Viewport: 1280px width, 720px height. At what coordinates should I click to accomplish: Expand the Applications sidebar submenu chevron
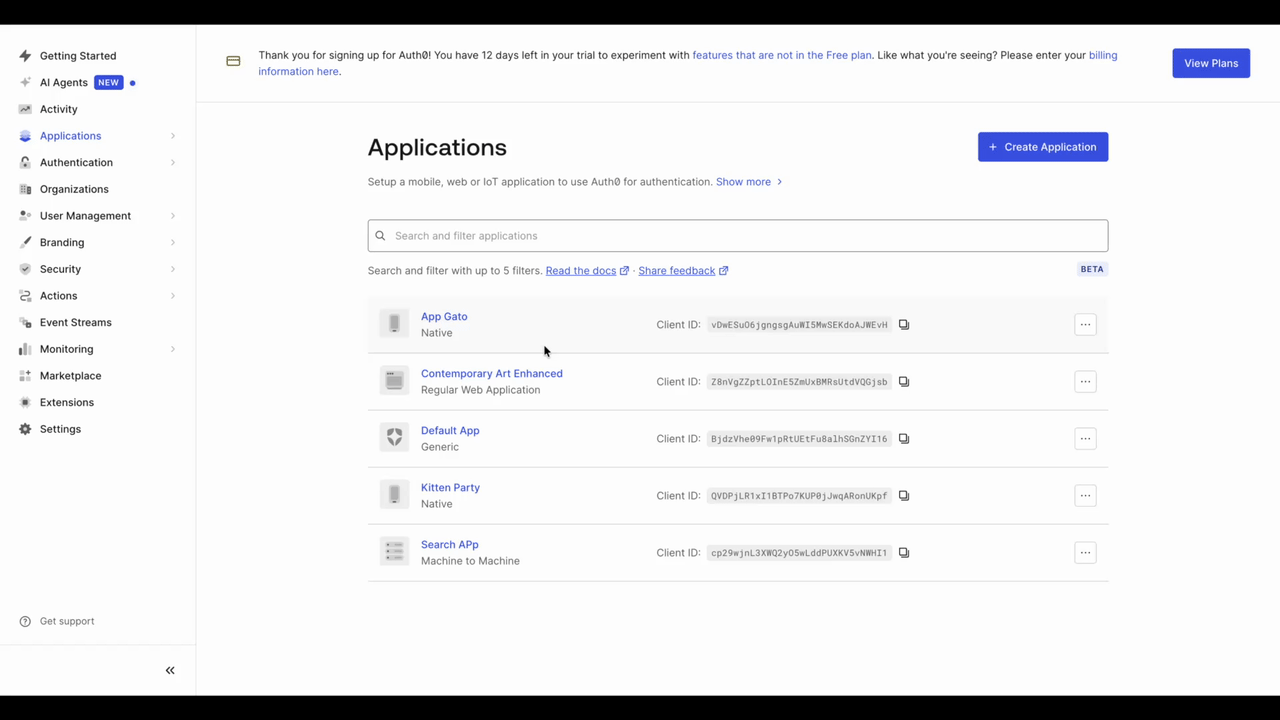[173, 136]
